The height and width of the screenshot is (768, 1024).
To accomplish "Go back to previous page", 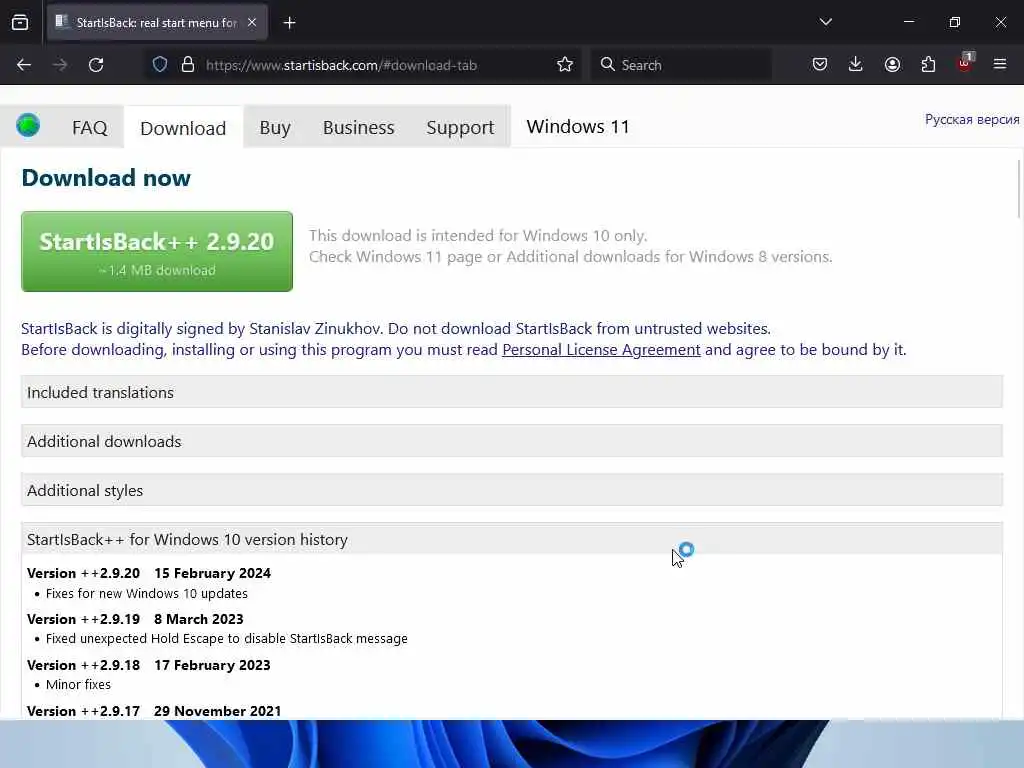I will pos(24,65).
